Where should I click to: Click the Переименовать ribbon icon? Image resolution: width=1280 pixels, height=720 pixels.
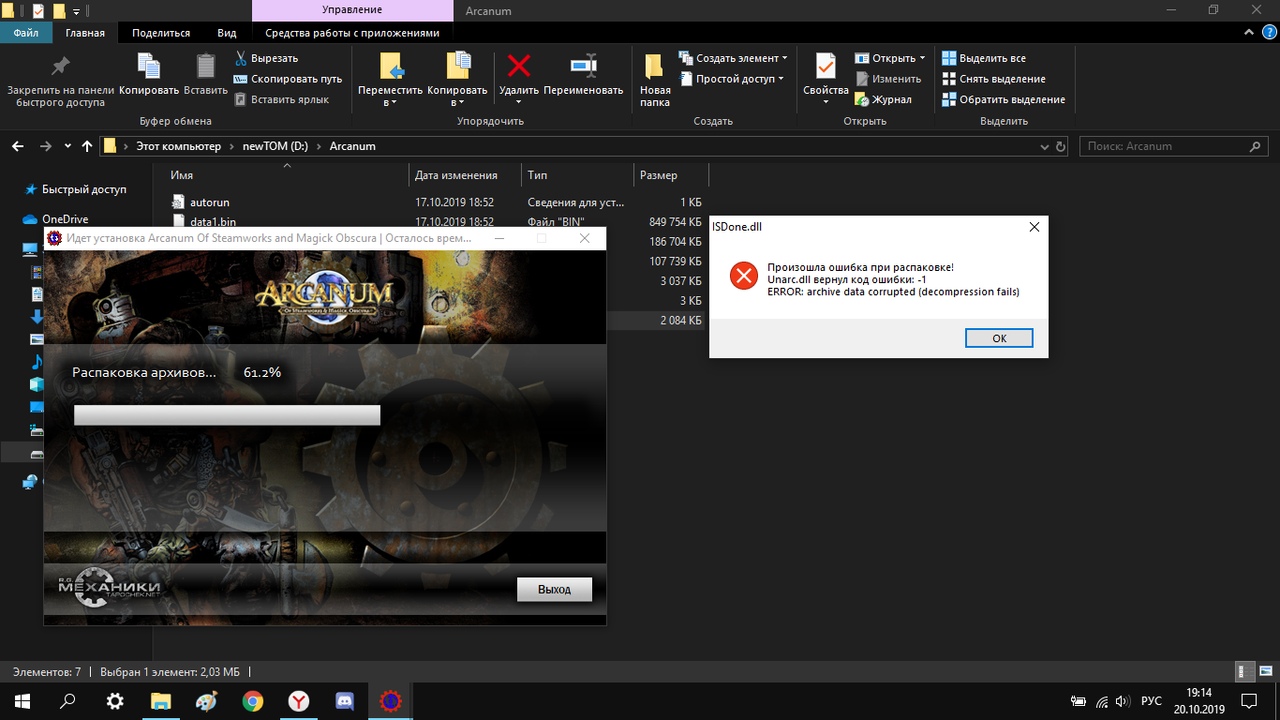pyautogui.click(x=583, y=67)
